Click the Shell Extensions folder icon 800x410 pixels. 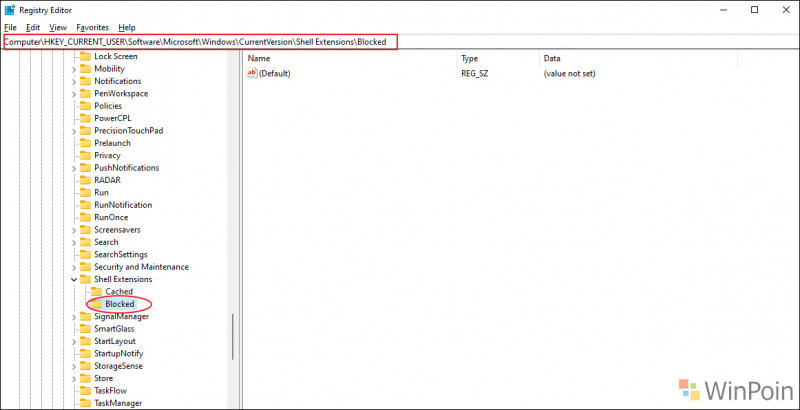85,279
